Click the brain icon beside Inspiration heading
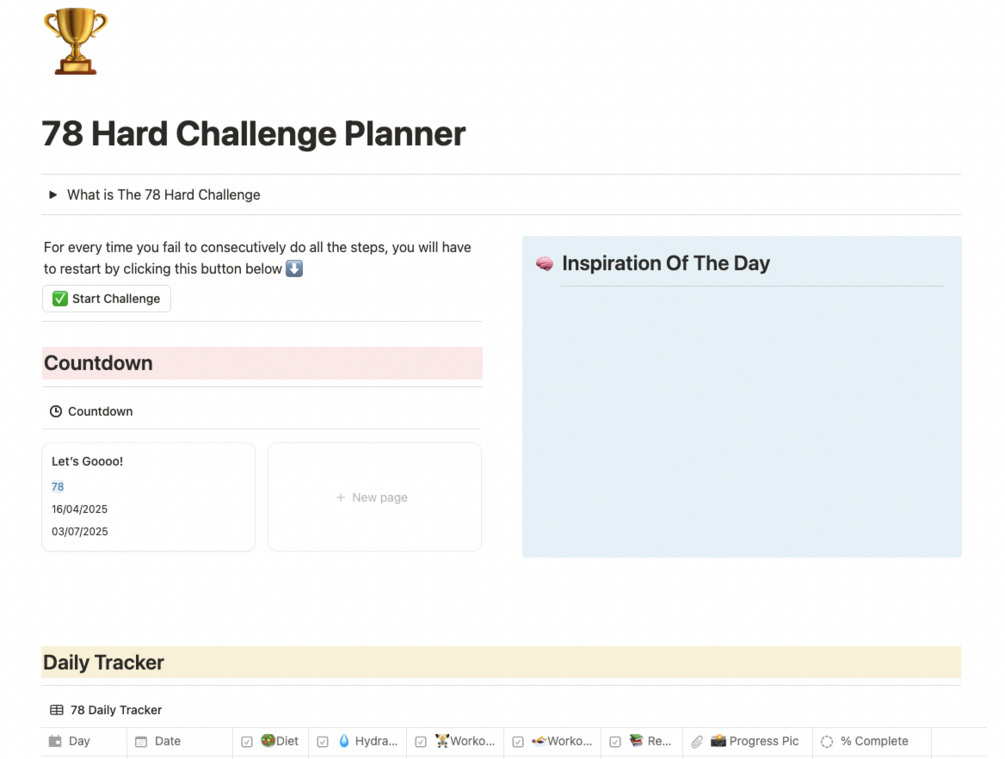Screen dimensions: 1005x759 click(545, 264)
